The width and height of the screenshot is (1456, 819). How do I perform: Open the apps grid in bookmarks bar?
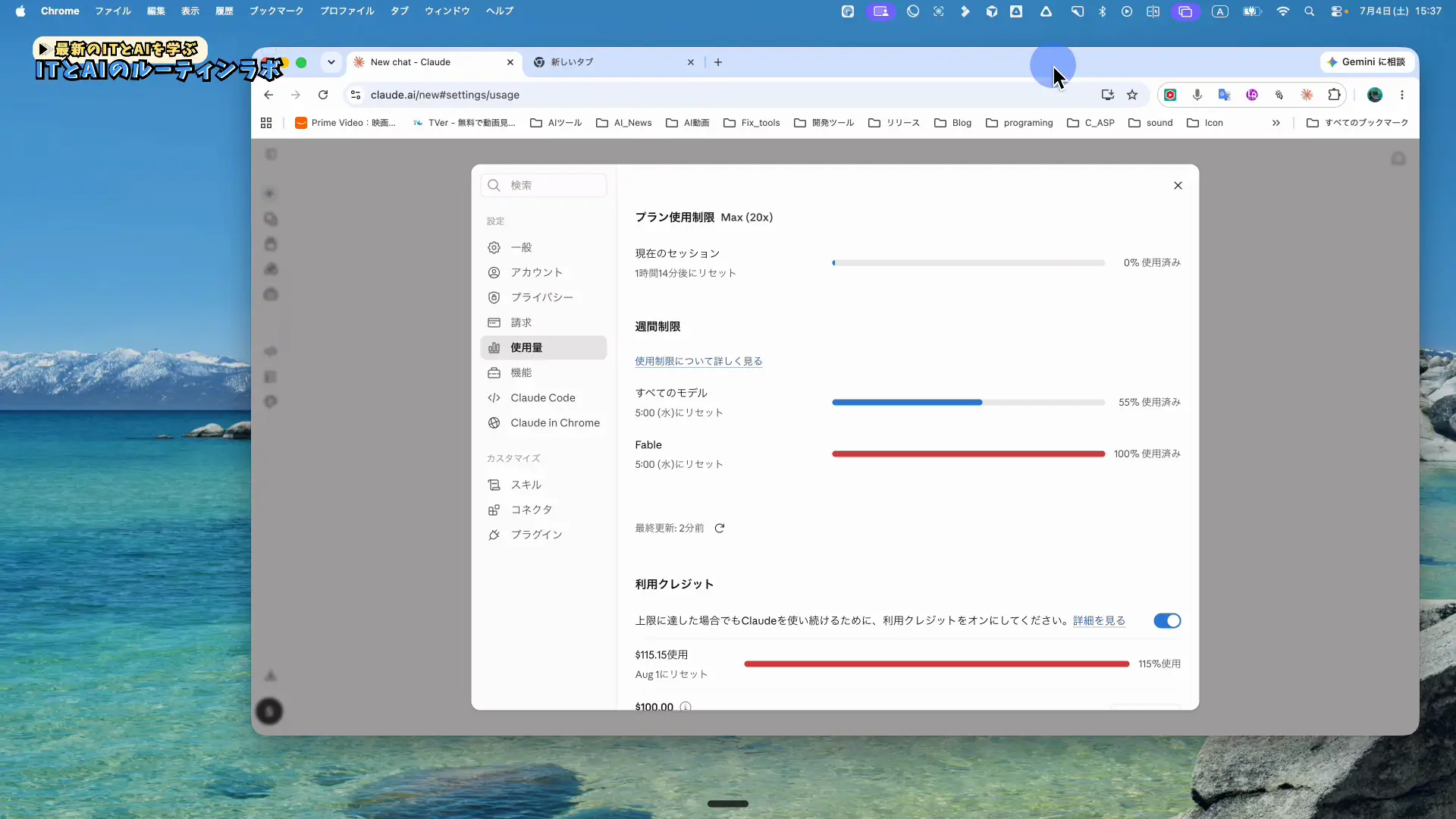click(266, 123)
